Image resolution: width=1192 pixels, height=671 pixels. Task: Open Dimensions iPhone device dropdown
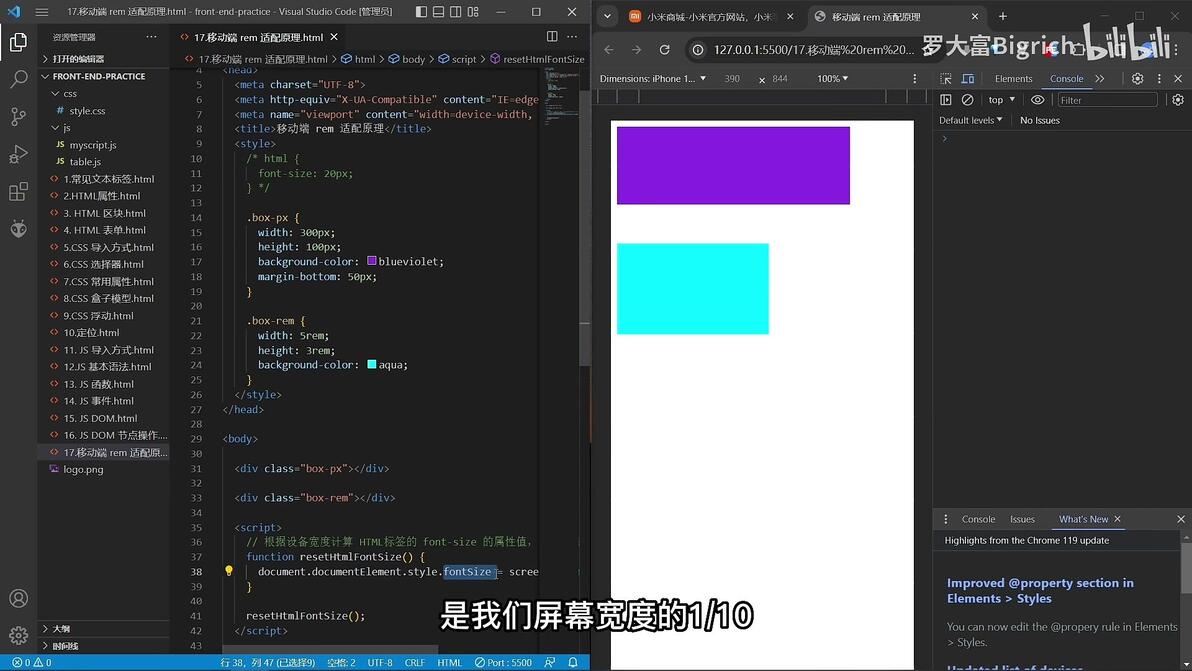[x=653, y=78]
